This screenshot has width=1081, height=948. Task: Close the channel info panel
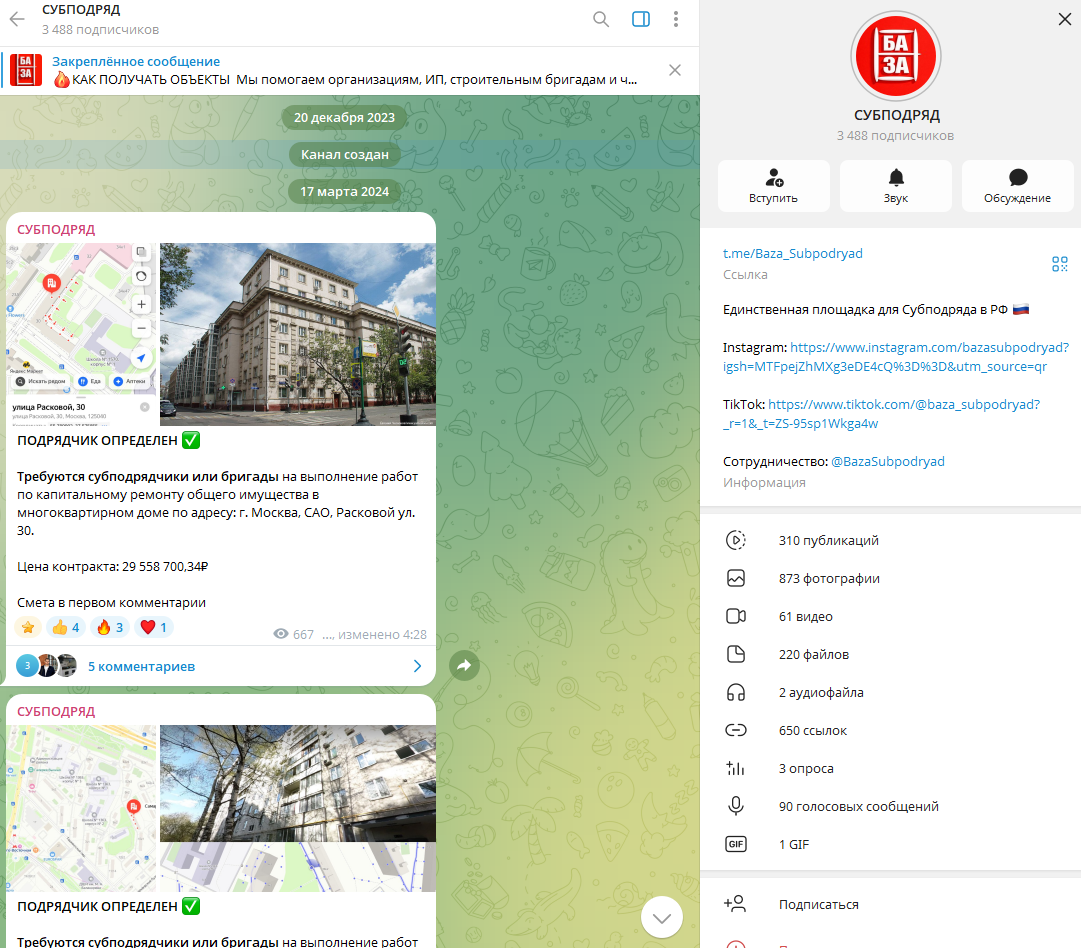(1064, 19)
